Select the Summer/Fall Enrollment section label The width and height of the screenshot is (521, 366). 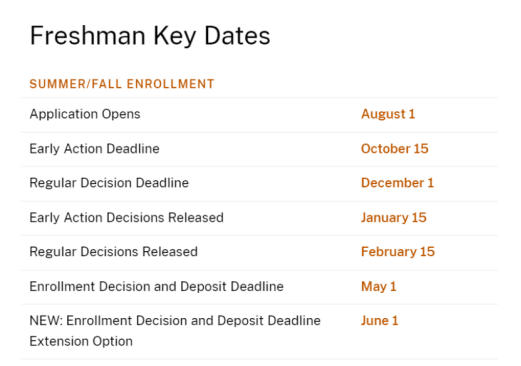122,84
